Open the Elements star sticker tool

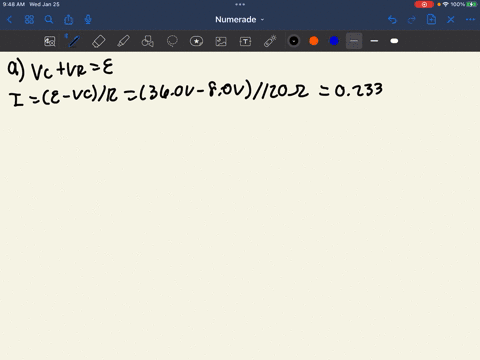click(x=196, y=41)
